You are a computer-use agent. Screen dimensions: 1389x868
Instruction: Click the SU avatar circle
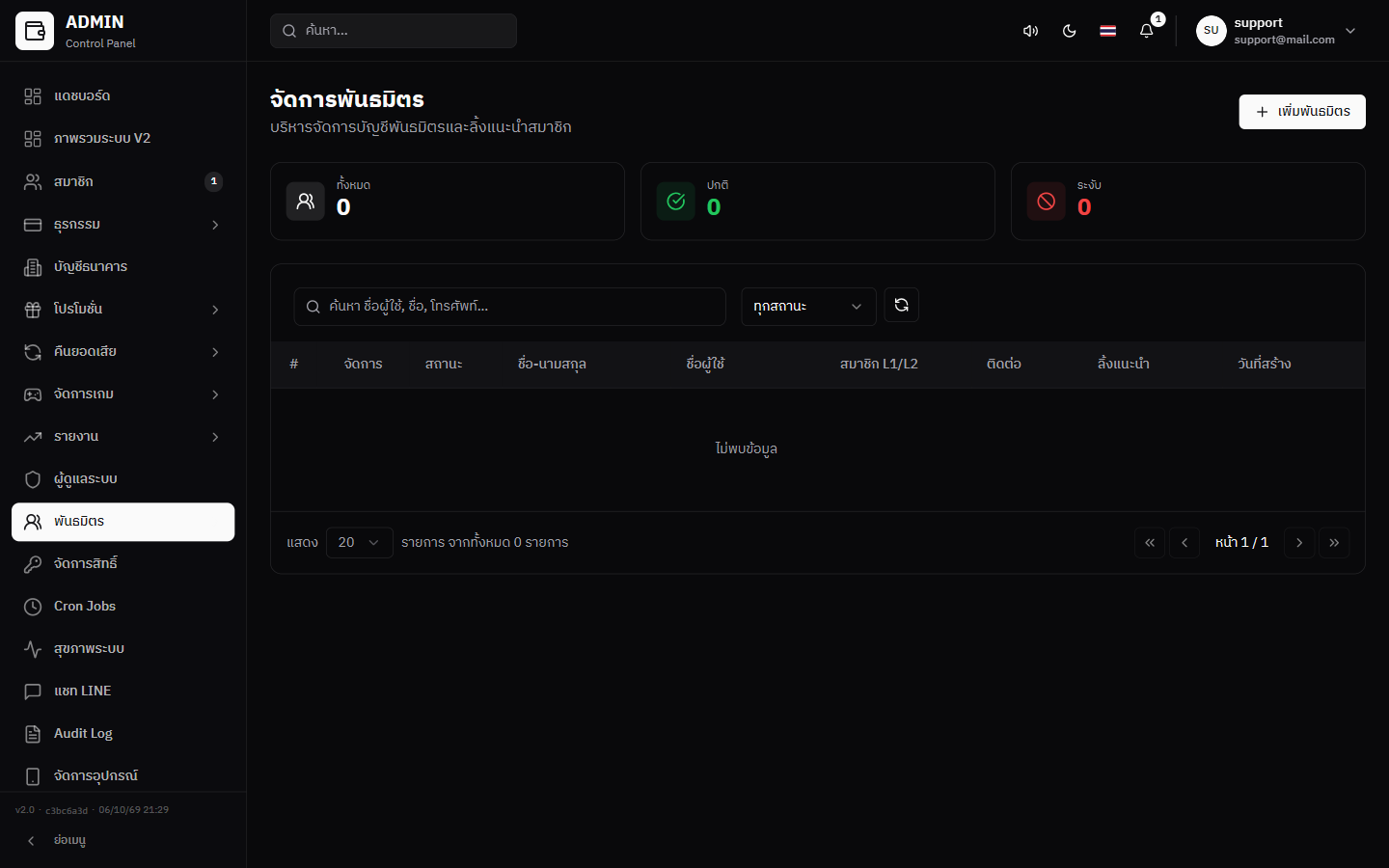point(1212,31)
